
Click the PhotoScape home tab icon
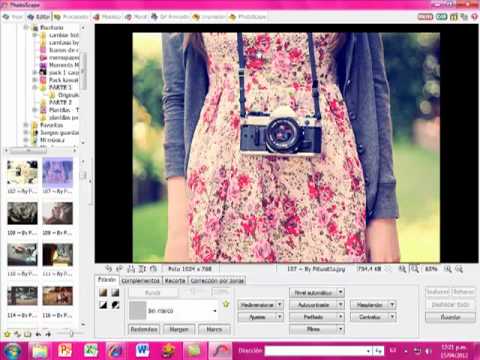232,17
